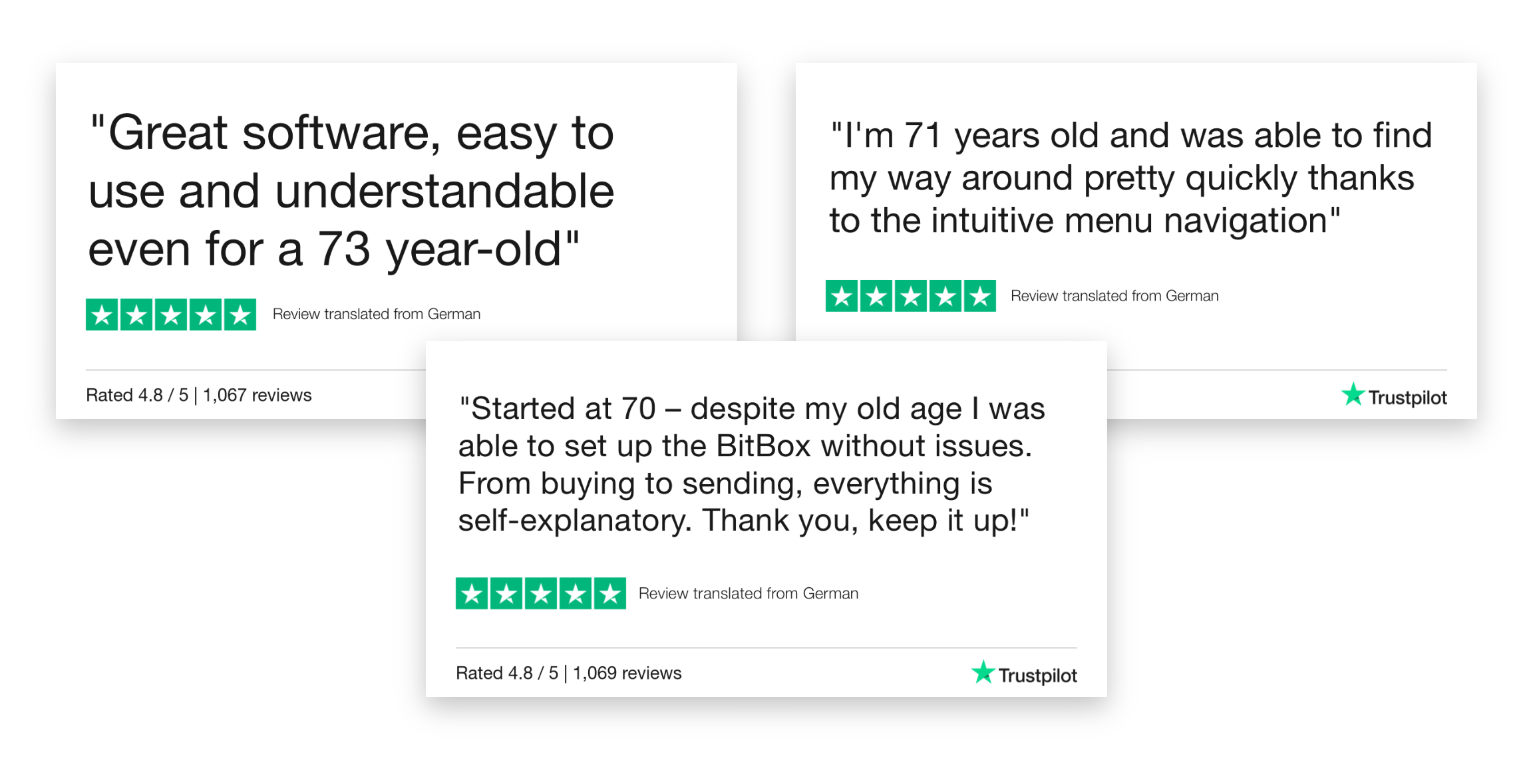
Task: Click 'Rated 4.8 / 5 | 1,067 reviews' text
Action: 199,396
